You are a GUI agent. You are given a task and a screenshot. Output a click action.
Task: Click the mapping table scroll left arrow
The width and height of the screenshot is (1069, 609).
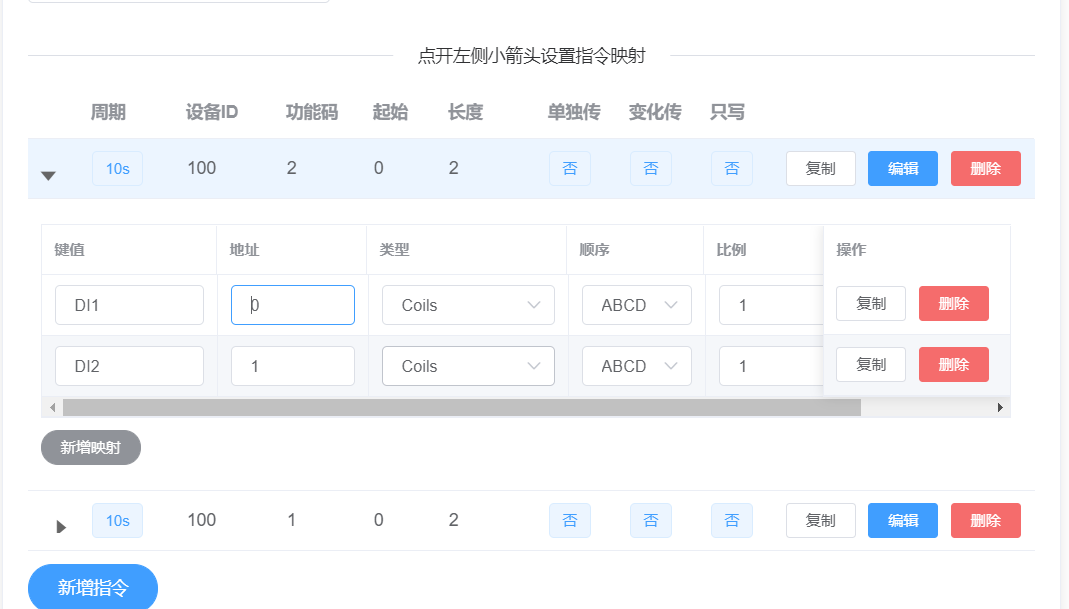[x=52, y=408]
